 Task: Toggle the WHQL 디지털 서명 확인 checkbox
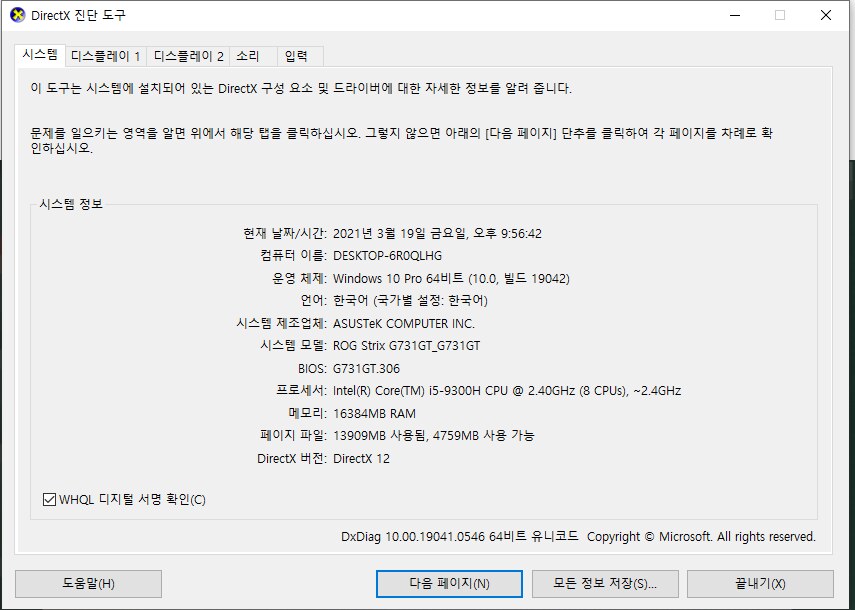(50, 499)
